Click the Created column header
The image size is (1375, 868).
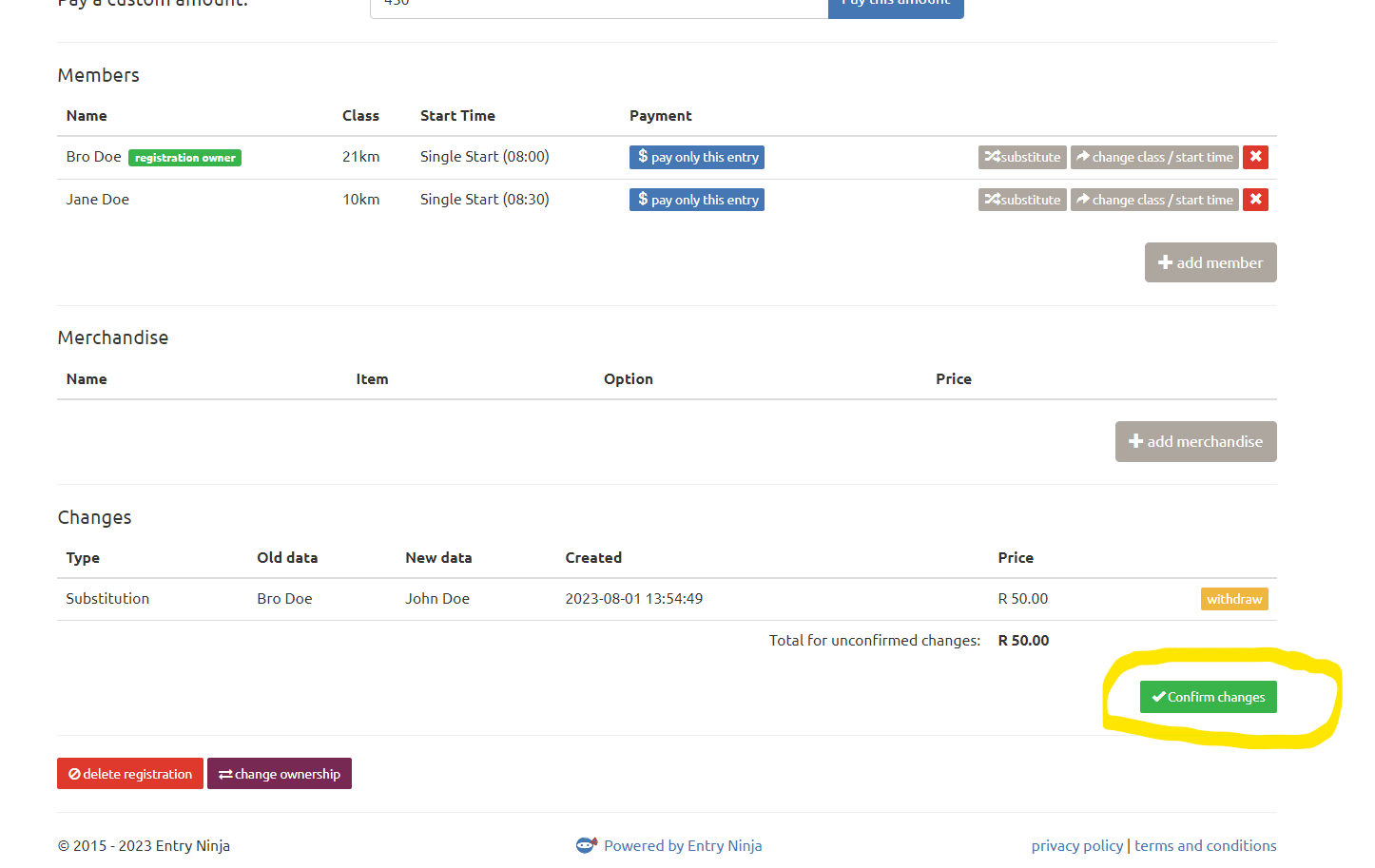[593, 558]
